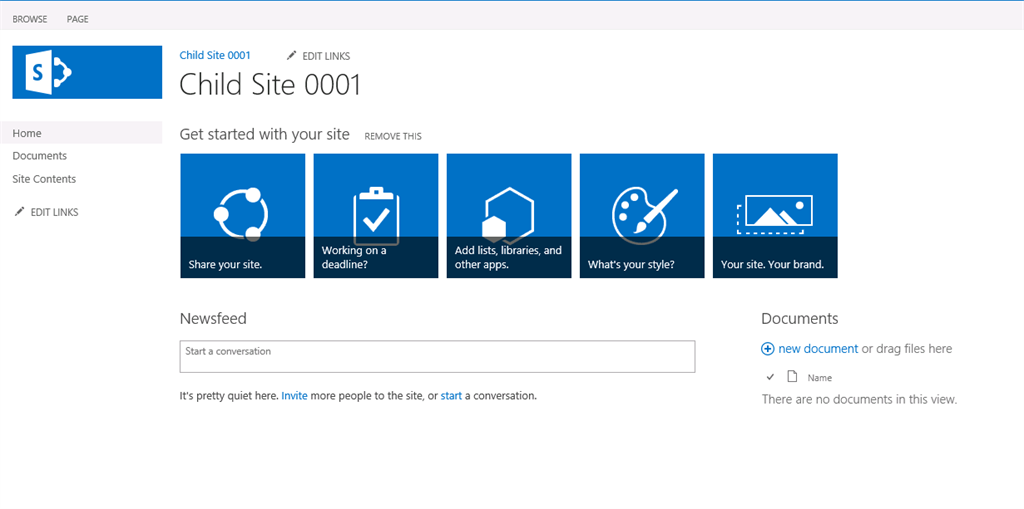Click the pencil icon in left navigation

coord(20,212)
